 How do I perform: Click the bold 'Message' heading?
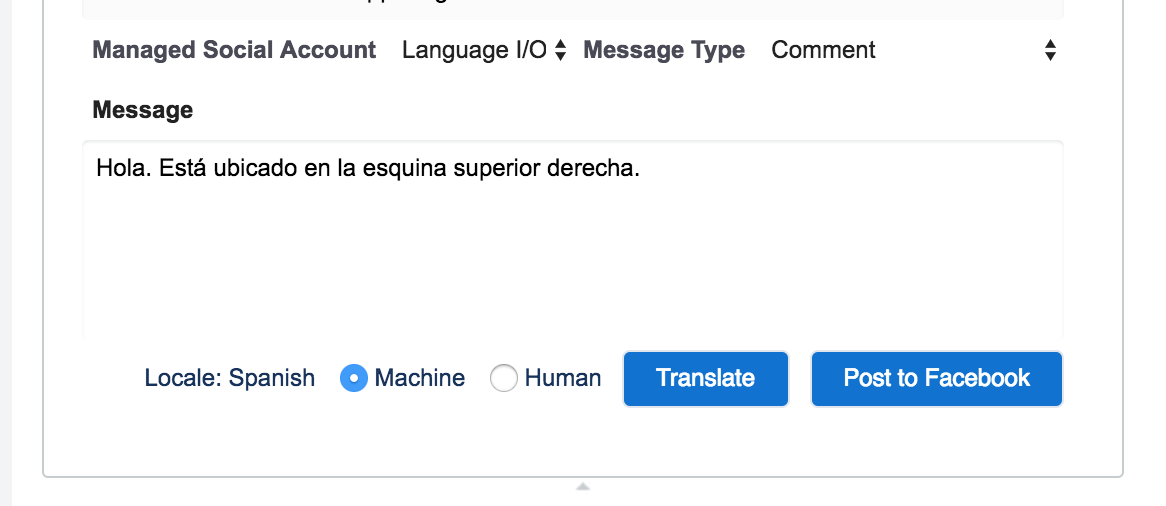[x=143, y=110]
